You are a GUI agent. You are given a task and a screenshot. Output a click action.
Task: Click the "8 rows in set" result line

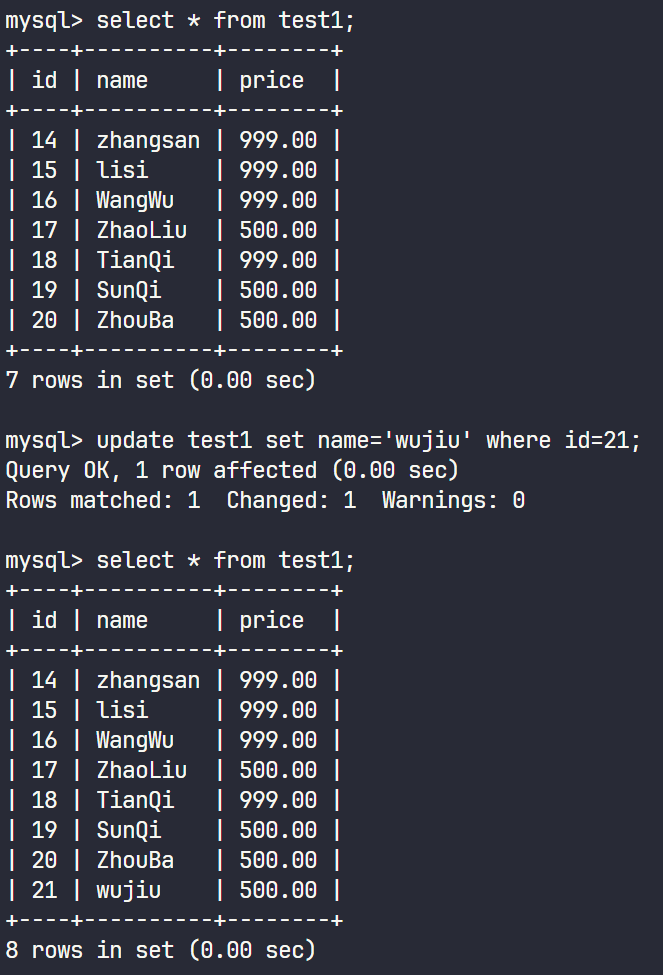(160, 950)
